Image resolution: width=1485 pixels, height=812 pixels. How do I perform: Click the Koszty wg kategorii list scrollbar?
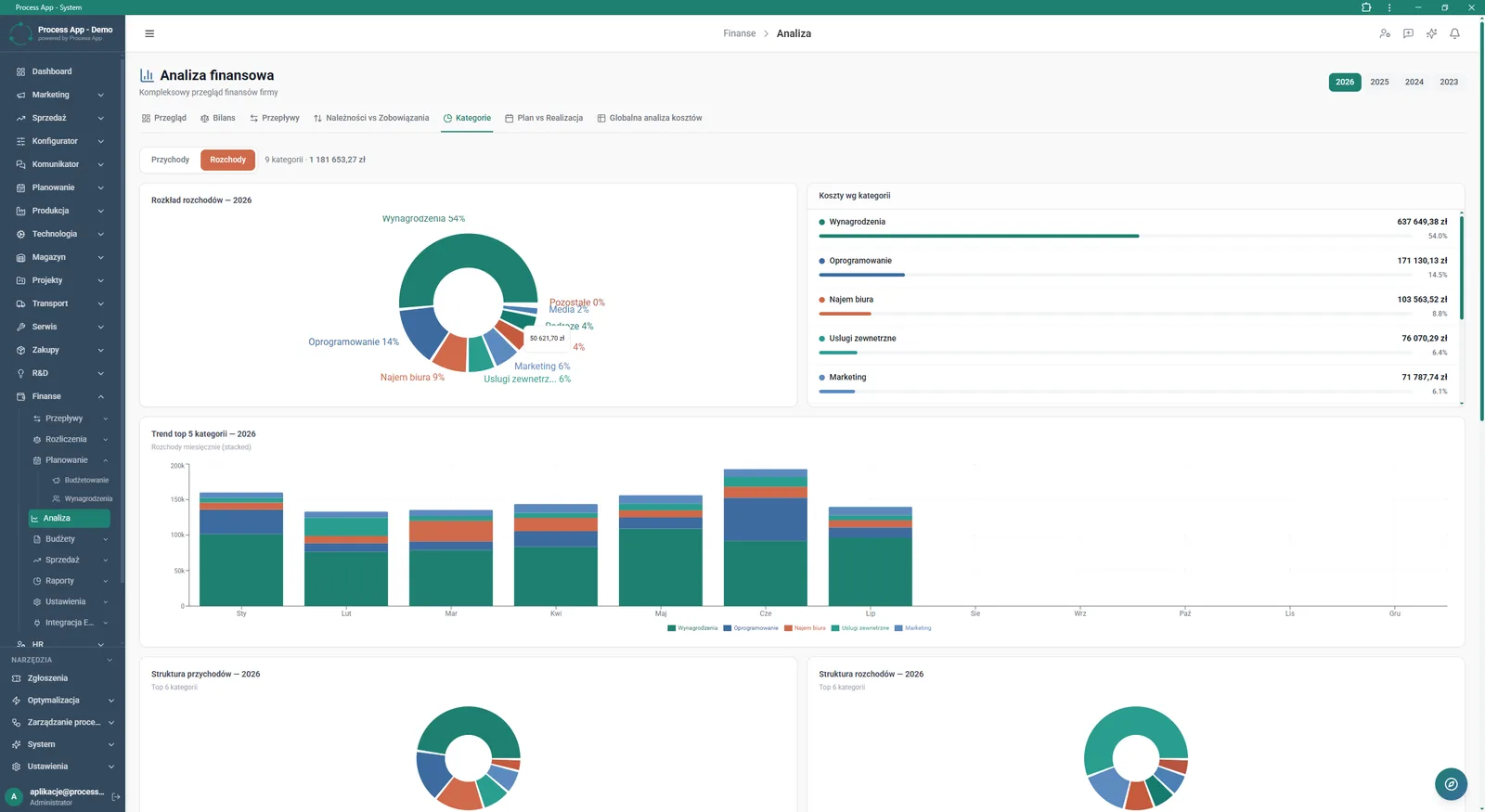click(1461, 267)
